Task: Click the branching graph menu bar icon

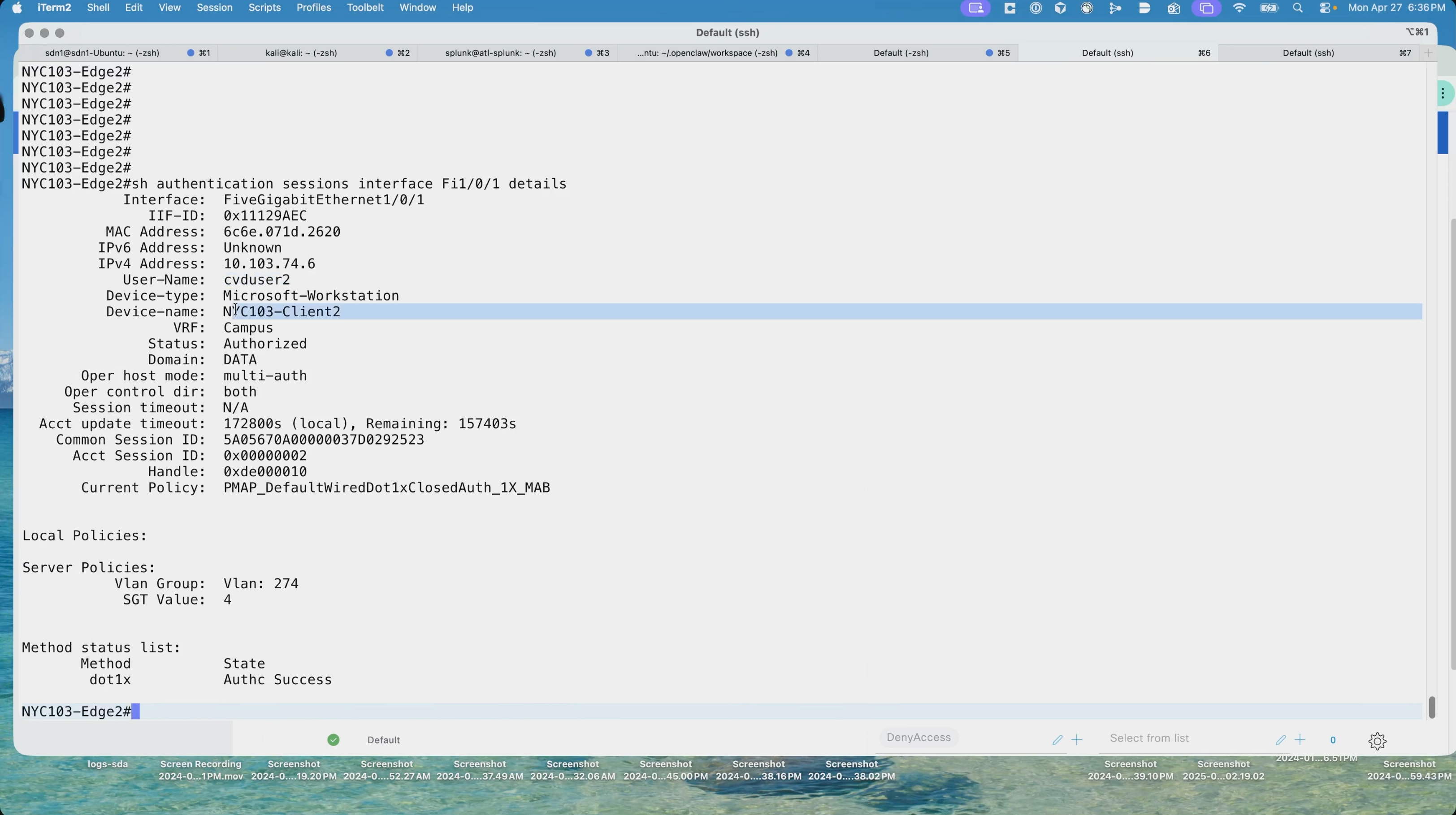Action: click(x=1115, y=9)
